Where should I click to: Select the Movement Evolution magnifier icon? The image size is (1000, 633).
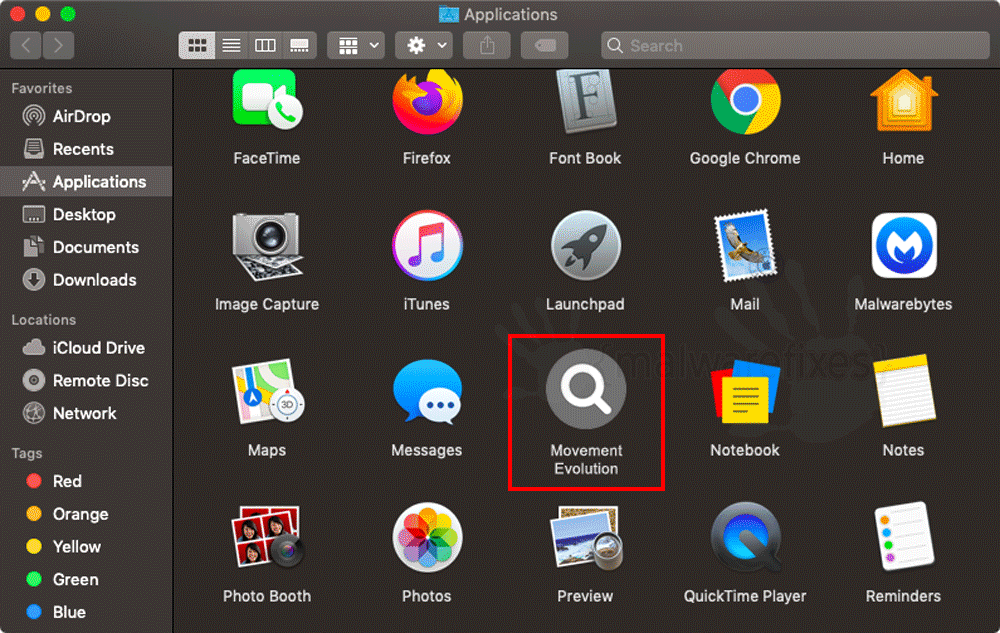[585, 389]
